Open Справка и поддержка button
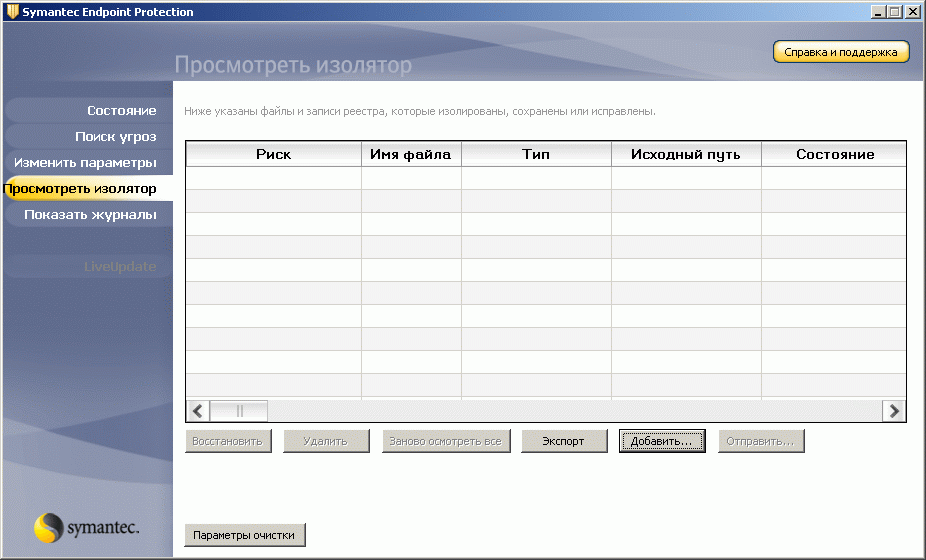The image size is (926, 560). 841,52
